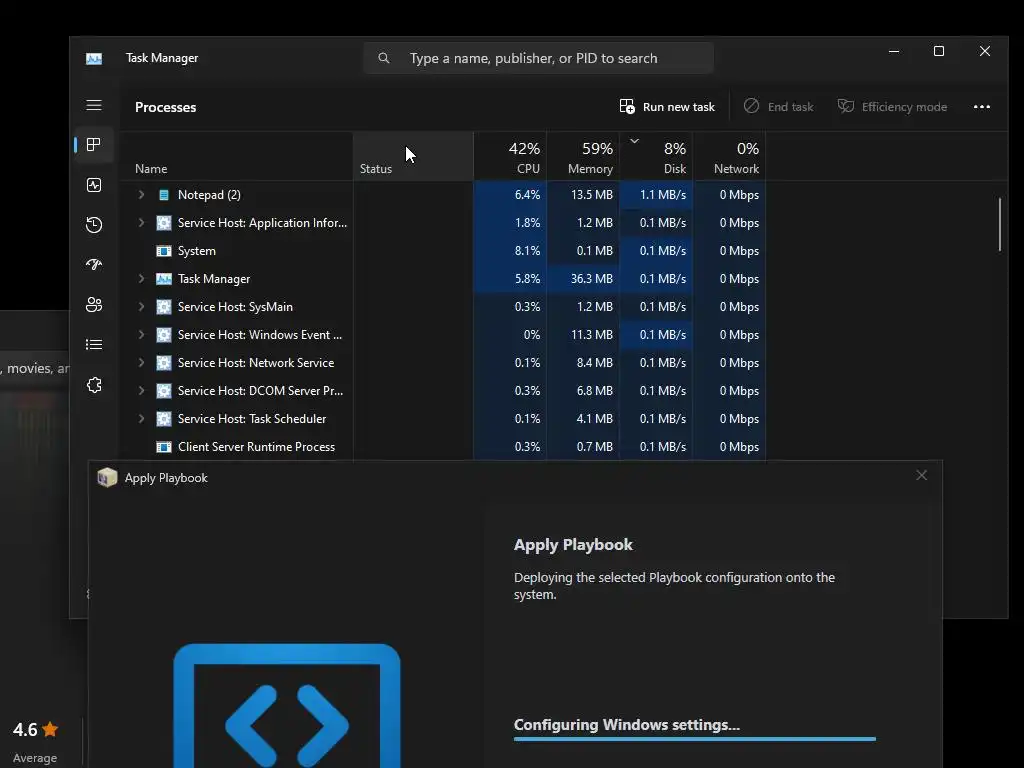Select Client Server Runtime Process row
The height and width of the screenshot is (768, 1024).
(442, 447)
